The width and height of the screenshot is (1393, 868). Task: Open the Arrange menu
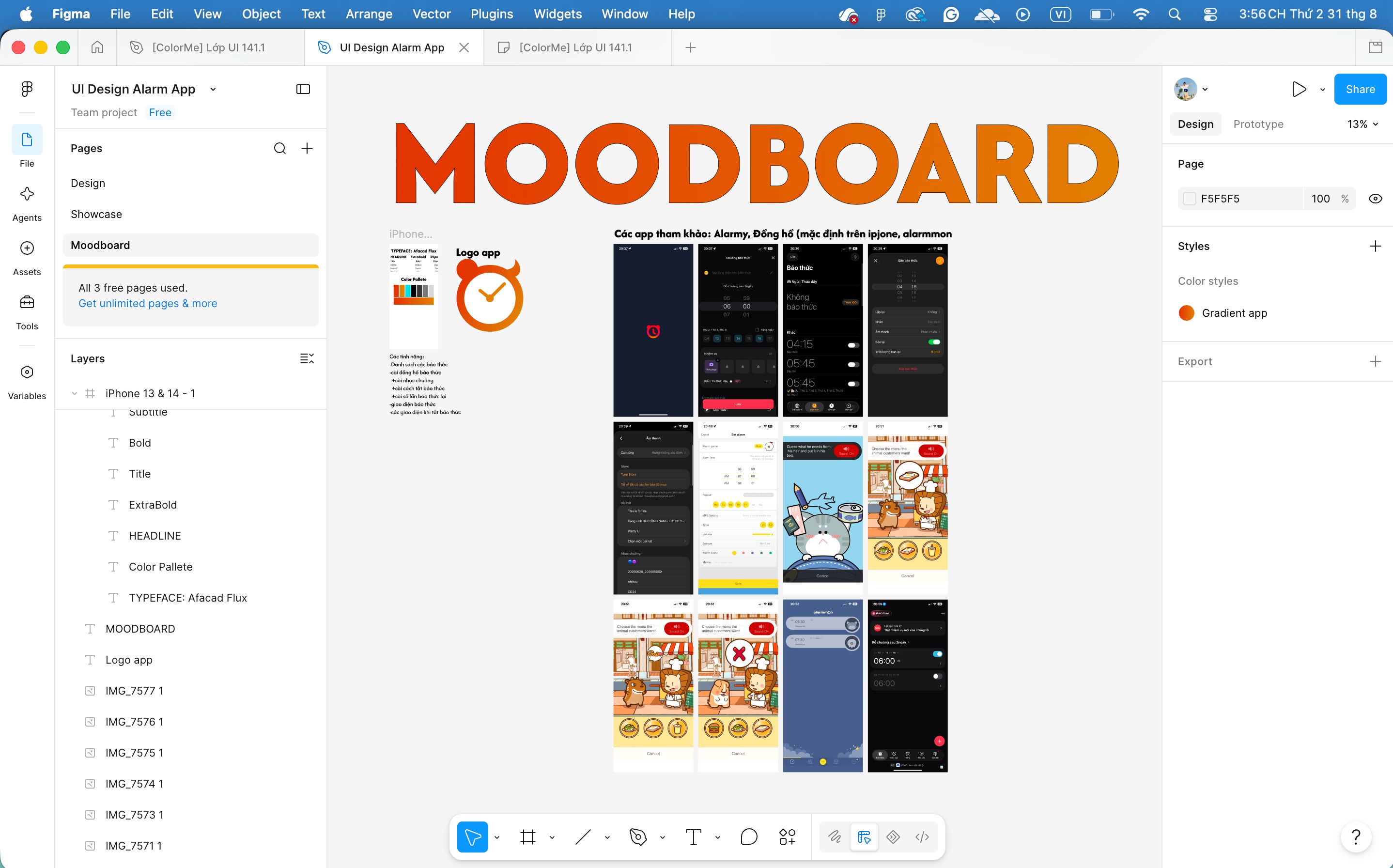(x=369, y=14)
